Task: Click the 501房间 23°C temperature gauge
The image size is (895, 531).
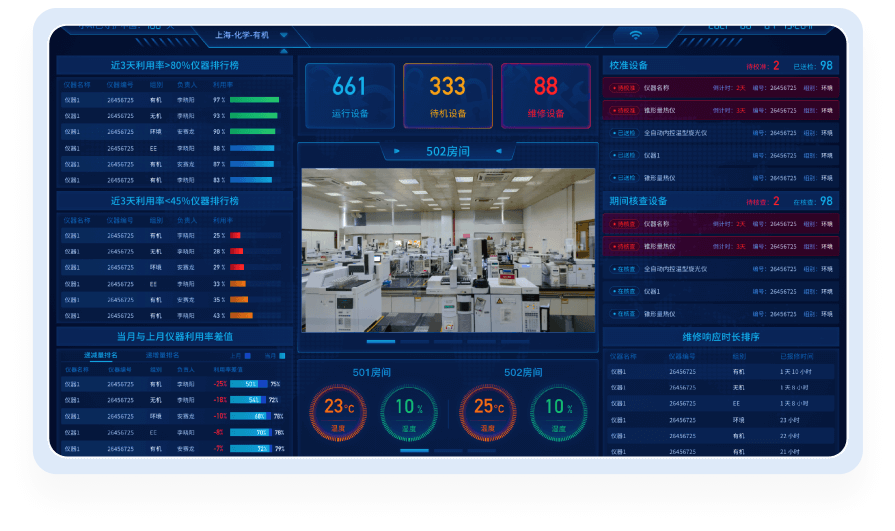Action: tap(338, 413)
